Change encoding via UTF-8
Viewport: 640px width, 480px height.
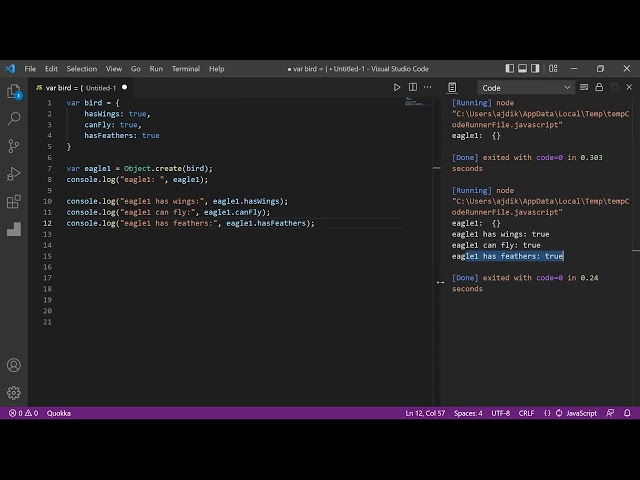click(x=500, y=413)
